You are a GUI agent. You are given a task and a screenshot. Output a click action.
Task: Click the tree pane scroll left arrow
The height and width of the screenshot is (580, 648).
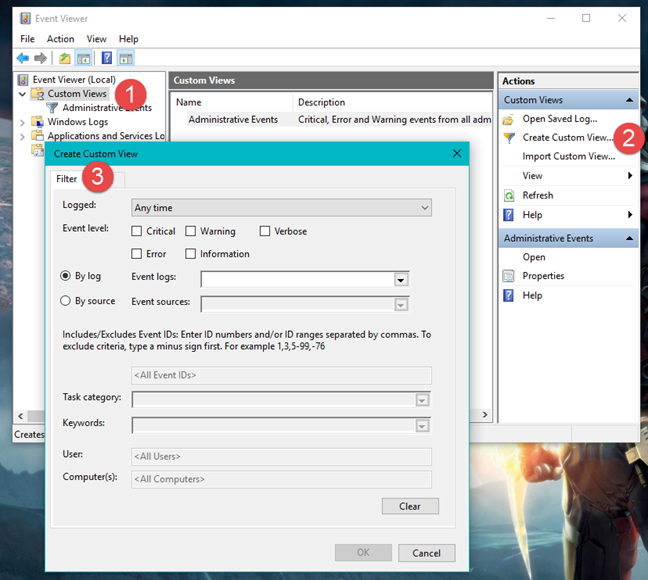[x=21, y=416]
